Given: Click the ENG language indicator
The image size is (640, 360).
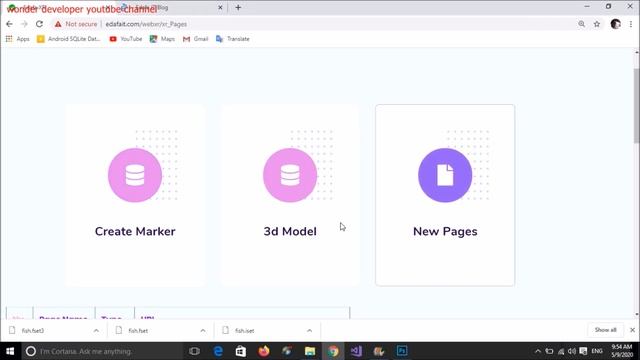Looking at the screenshot, I should pyautogui.click(x=597, y=351).
